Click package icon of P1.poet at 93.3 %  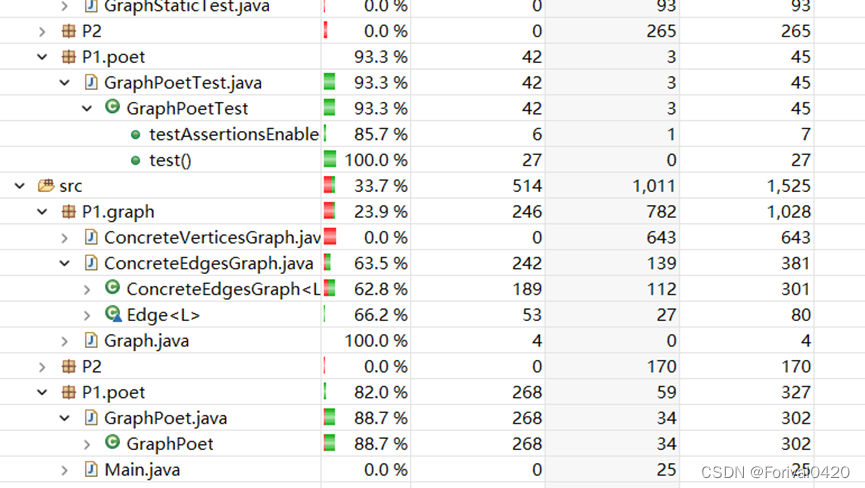pos(69,57)
